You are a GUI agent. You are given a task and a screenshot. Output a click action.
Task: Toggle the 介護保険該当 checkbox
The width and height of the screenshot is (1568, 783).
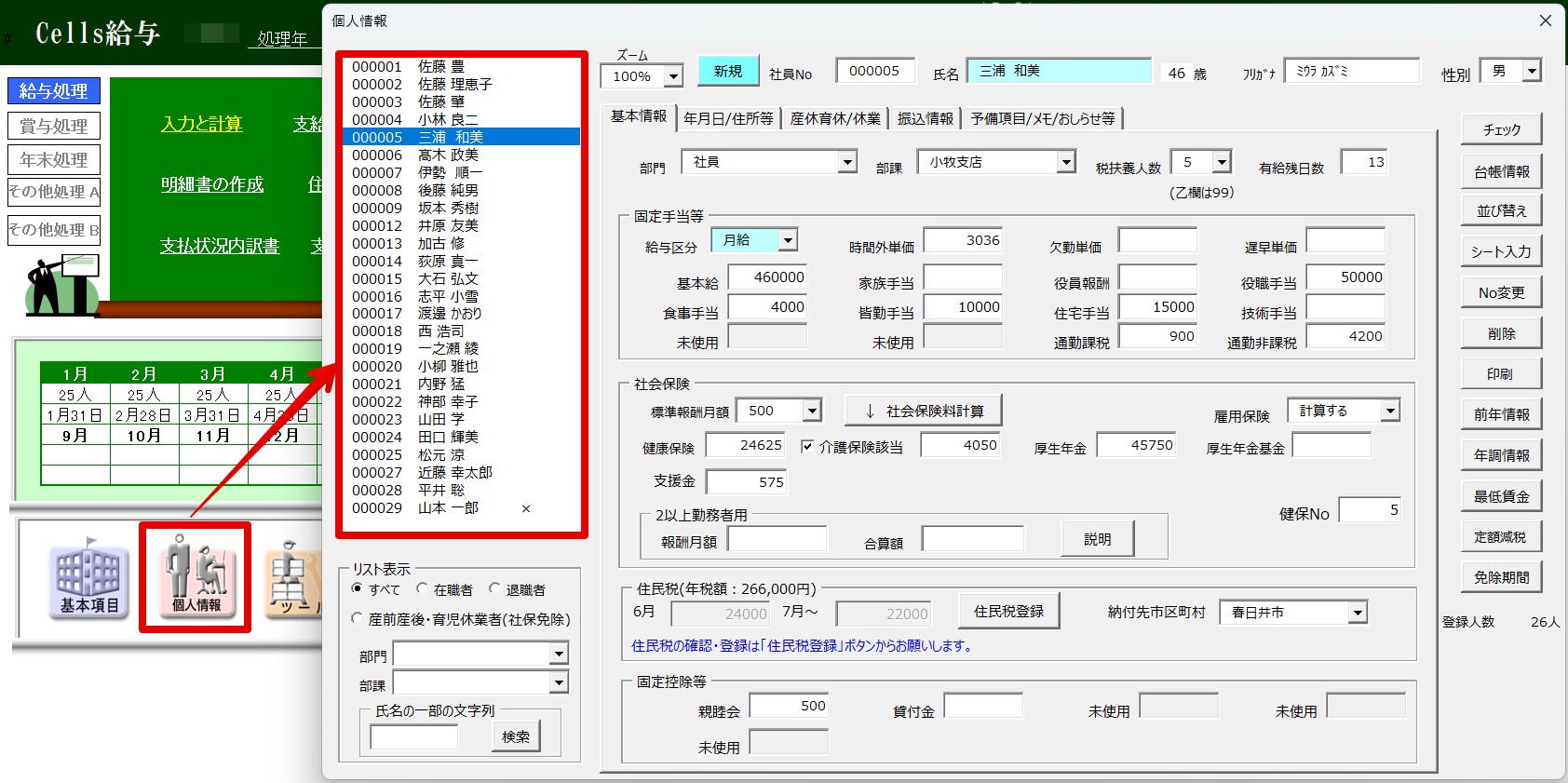click(807, 446)
